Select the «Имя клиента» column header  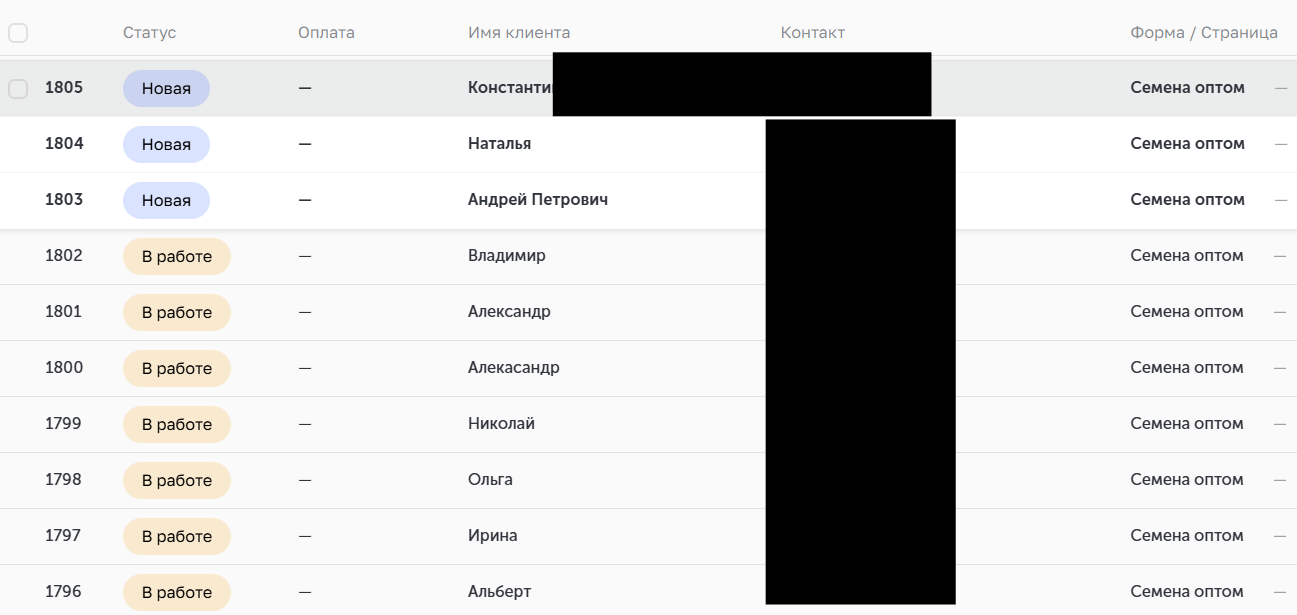[519, 33]
